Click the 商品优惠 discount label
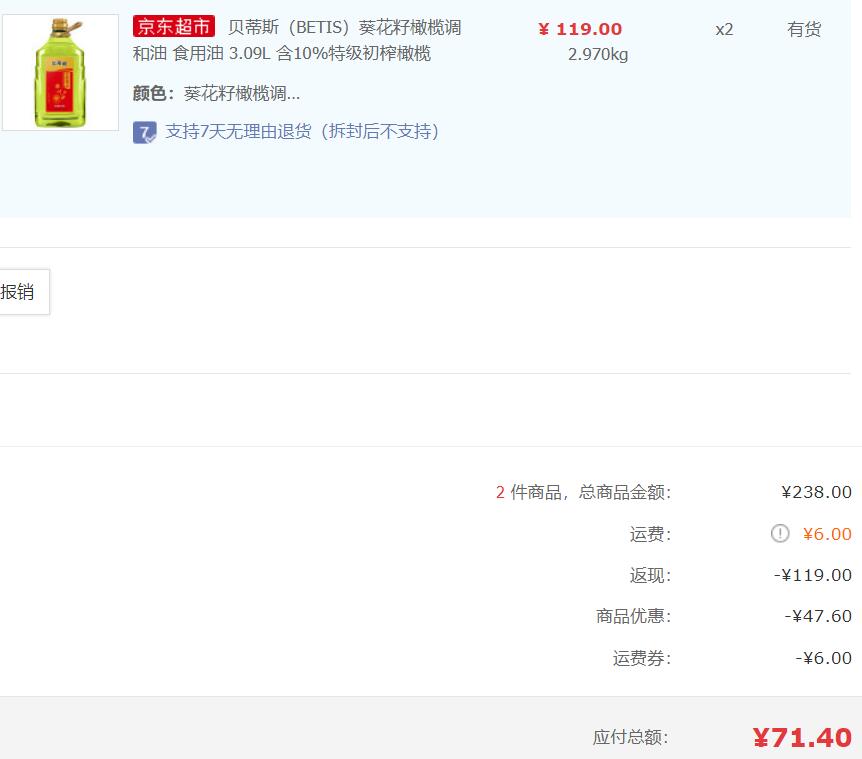 [x=633, y=616]
